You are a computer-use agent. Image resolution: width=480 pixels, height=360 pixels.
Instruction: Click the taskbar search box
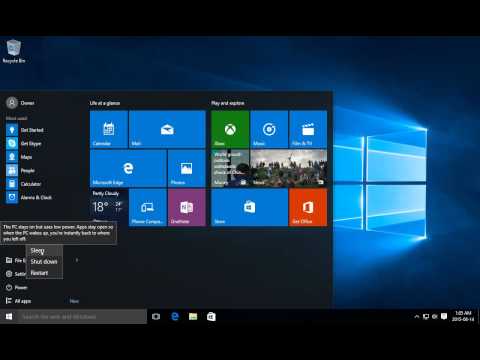82,316
